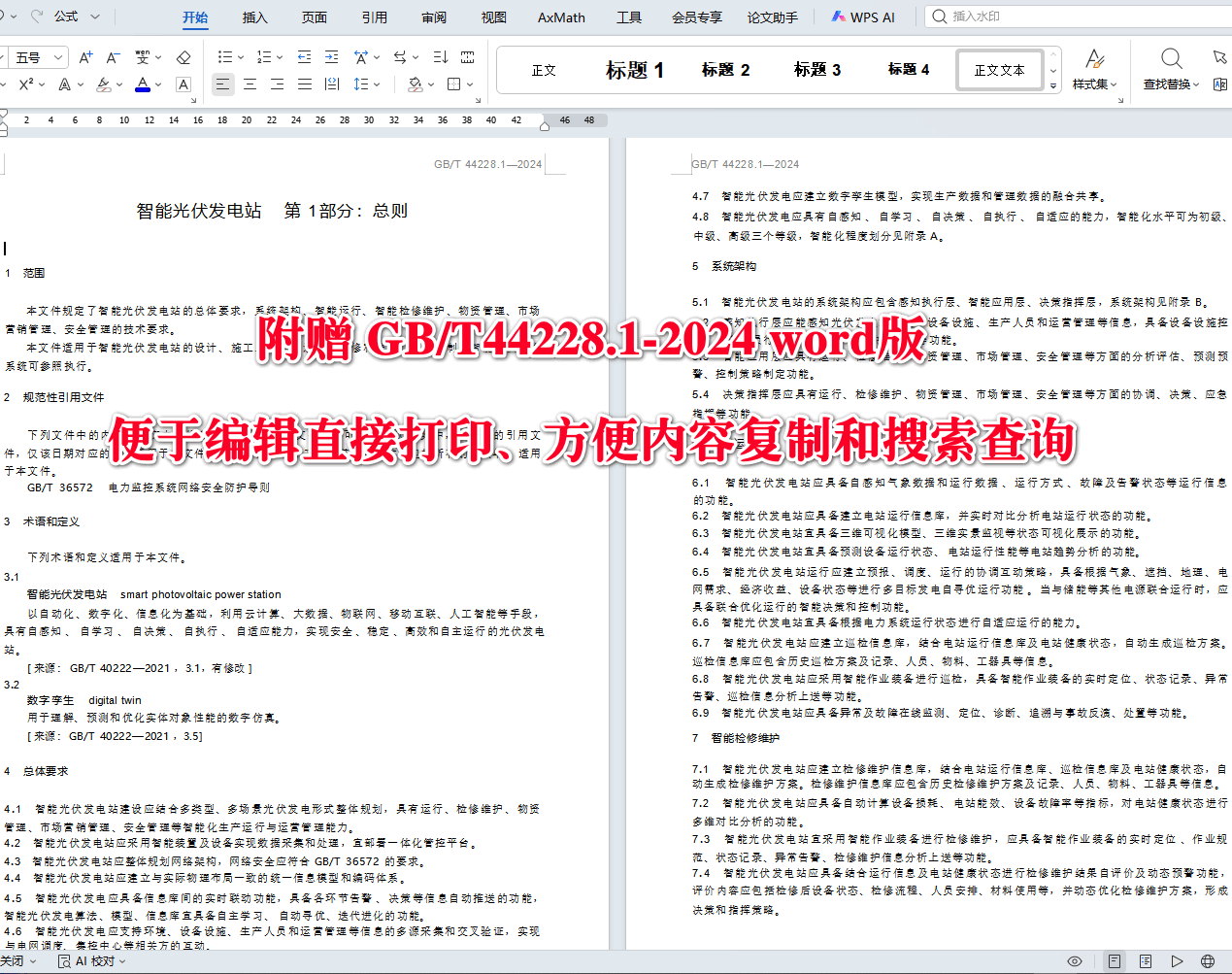Open paragraph settings dialog launcher

(x=479, y=99)
